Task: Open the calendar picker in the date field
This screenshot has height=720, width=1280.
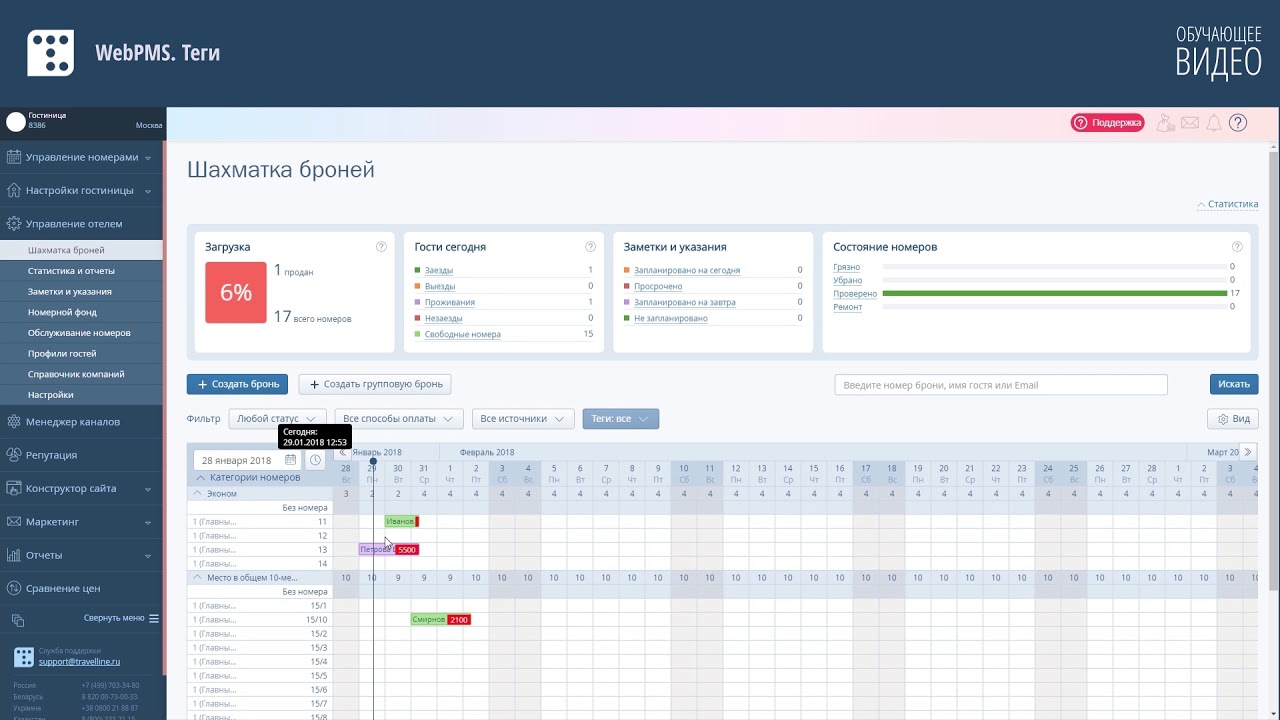Action: [x=290, y=460]
